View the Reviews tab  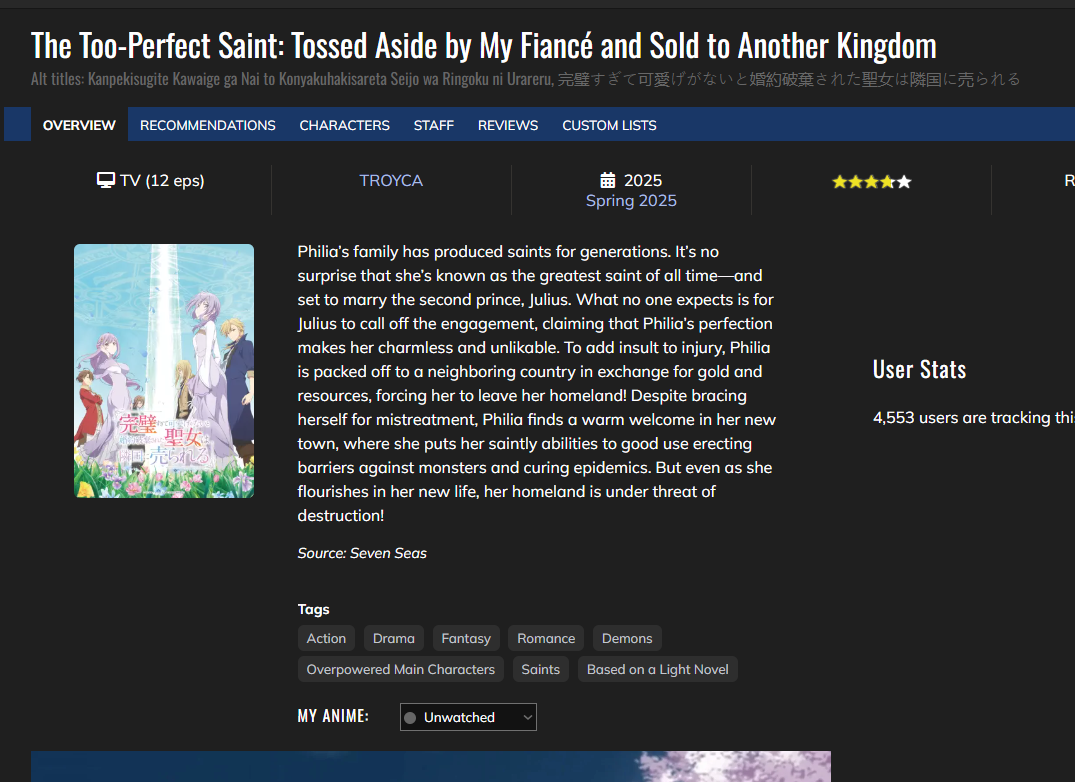(508, 125)
